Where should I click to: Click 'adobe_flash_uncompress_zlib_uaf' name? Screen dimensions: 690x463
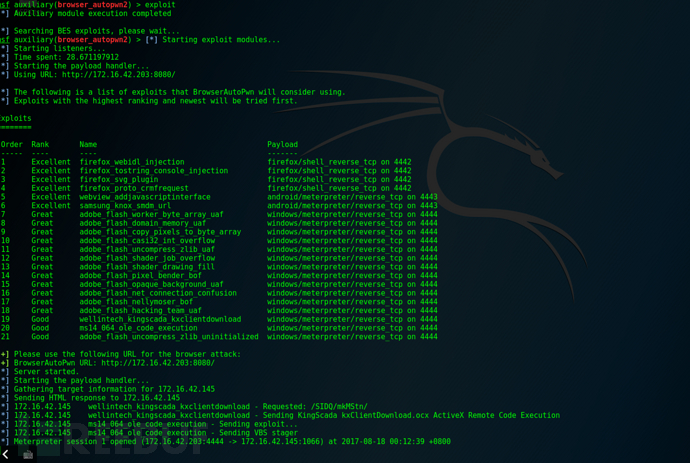(147, 250)
